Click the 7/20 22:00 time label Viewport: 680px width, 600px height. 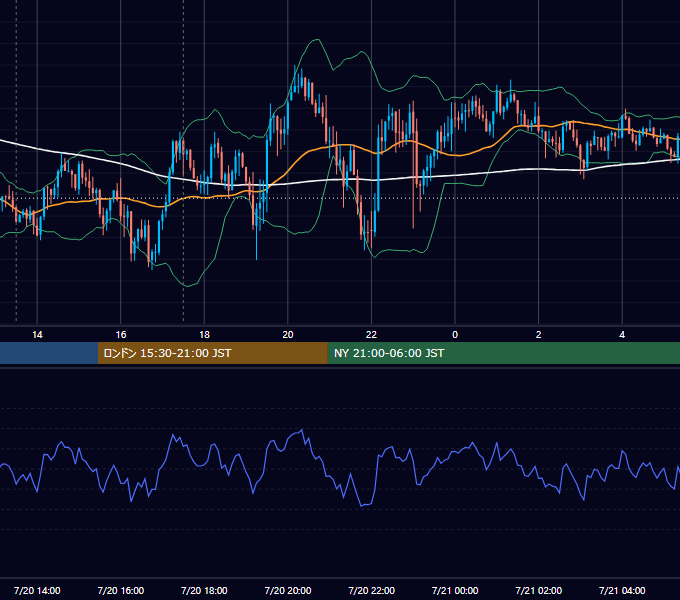372,590
